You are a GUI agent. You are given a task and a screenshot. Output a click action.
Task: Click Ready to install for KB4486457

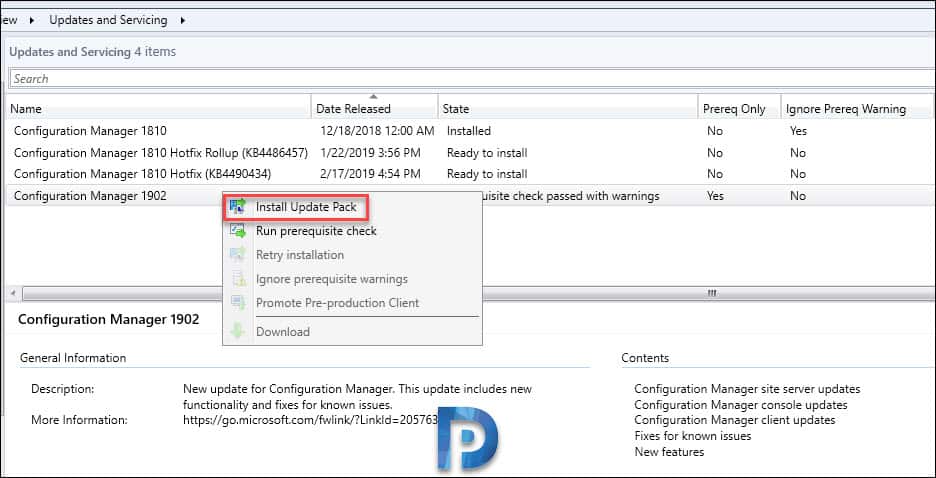click(x=487, y=153)
